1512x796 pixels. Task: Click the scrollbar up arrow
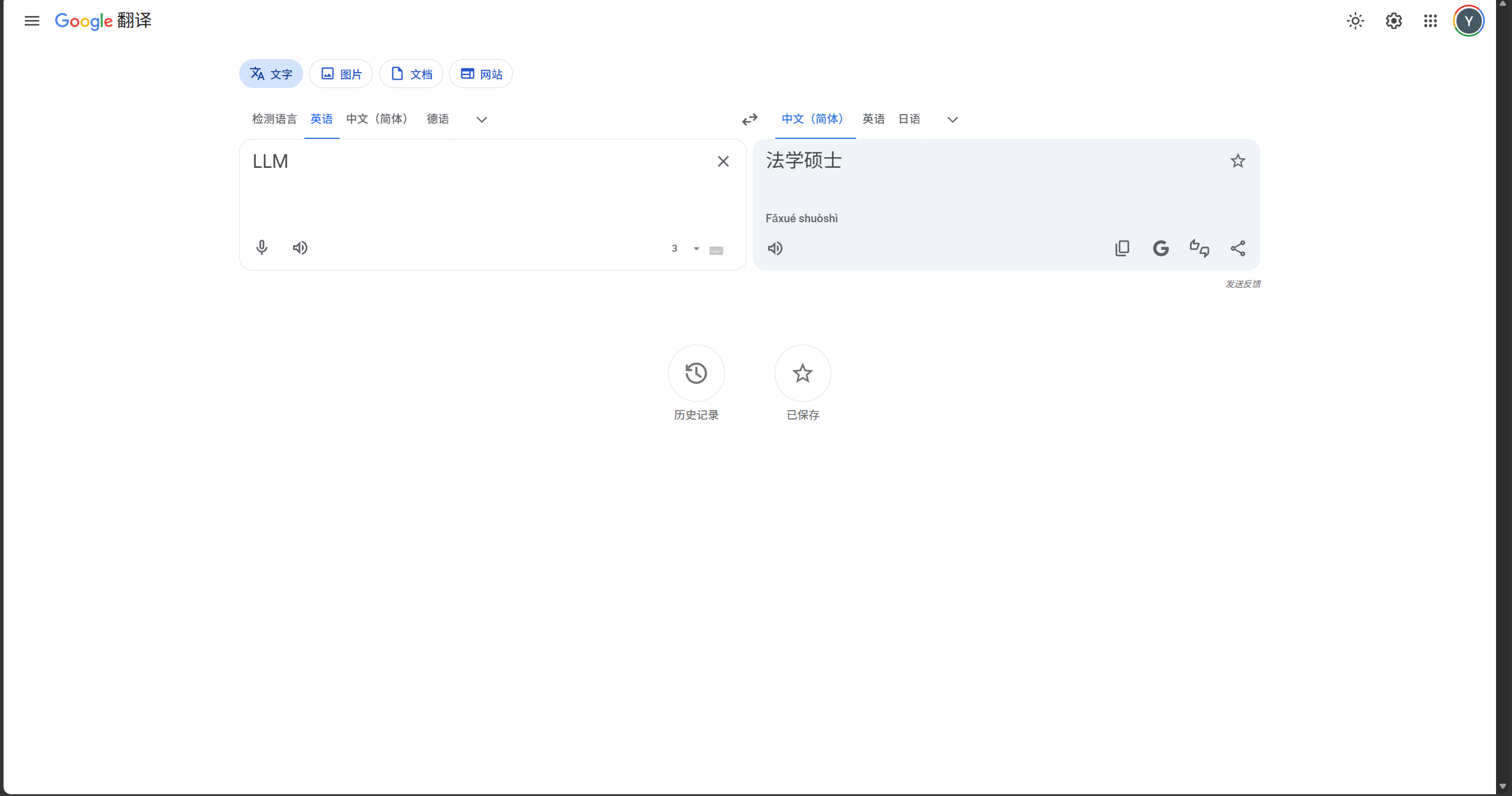[1503, 4]
